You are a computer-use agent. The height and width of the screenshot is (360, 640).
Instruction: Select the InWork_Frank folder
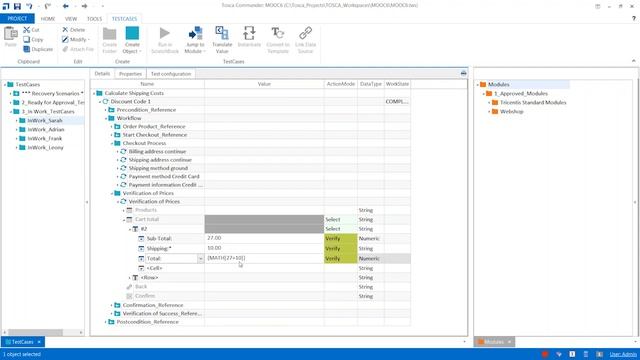[44, 138]
